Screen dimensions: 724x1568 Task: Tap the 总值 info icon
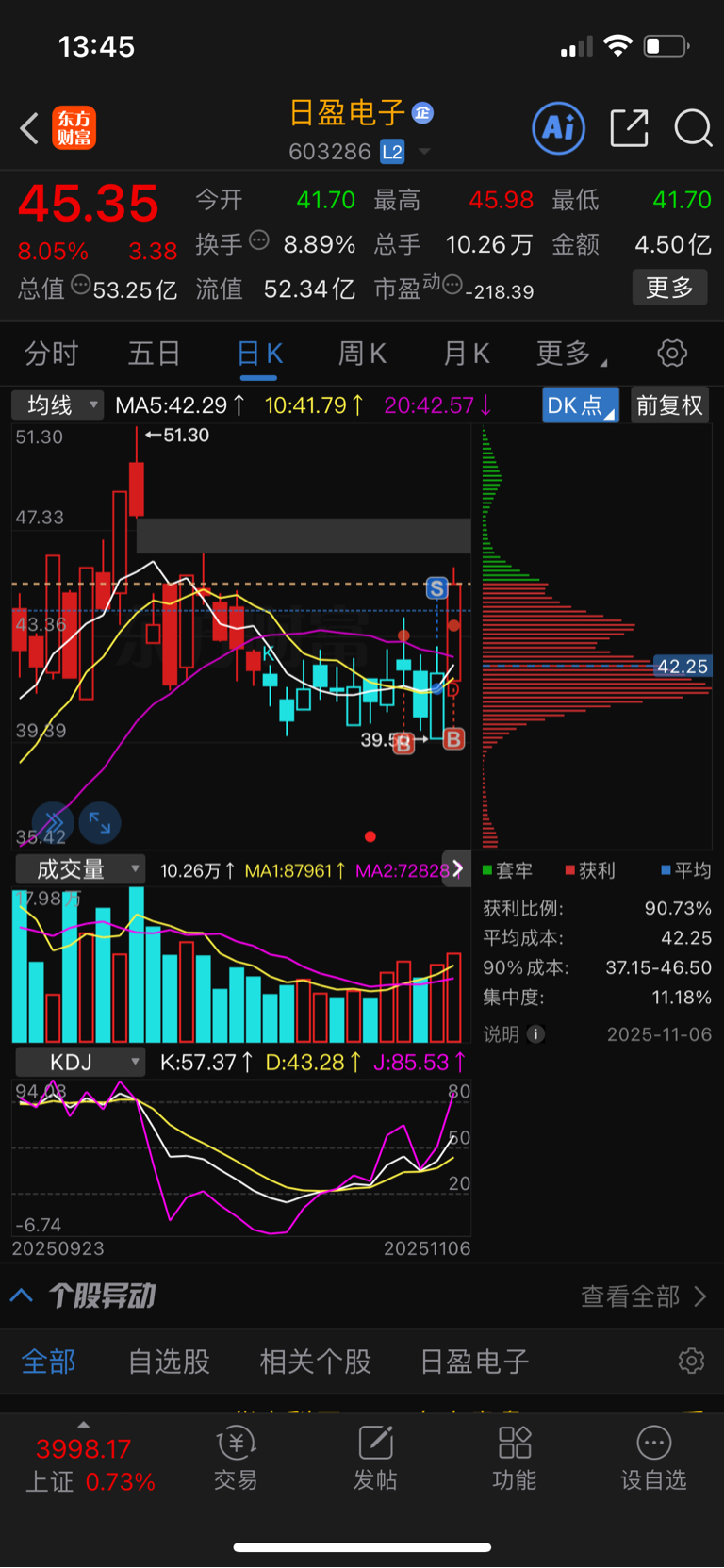[81, 285]
